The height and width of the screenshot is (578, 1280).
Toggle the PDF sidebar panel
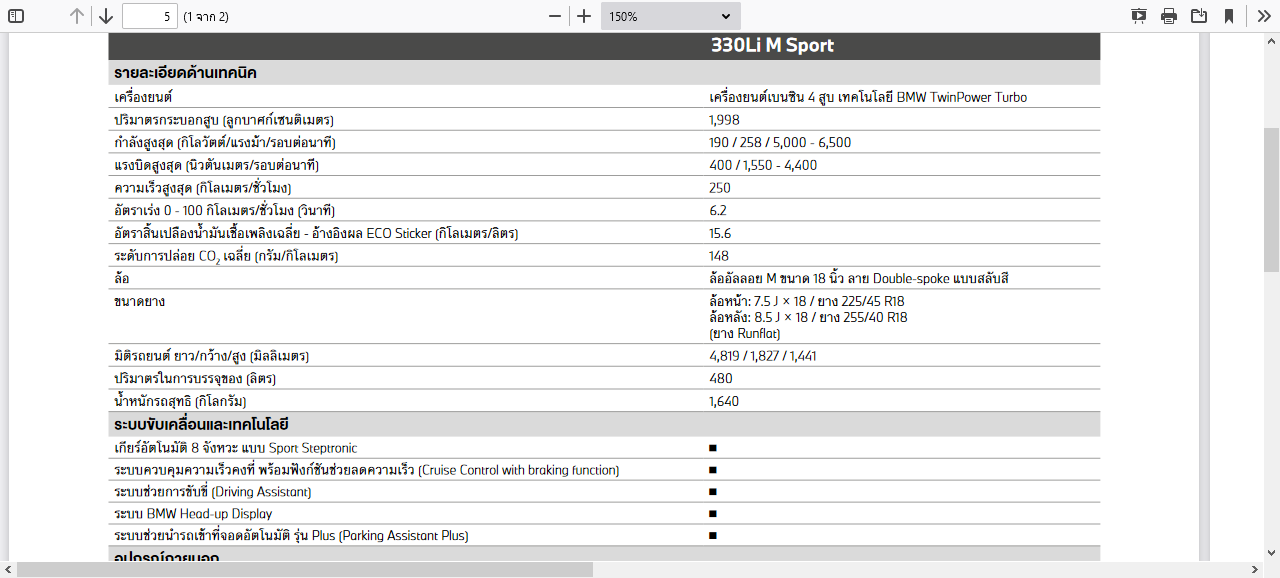[16, 16]
